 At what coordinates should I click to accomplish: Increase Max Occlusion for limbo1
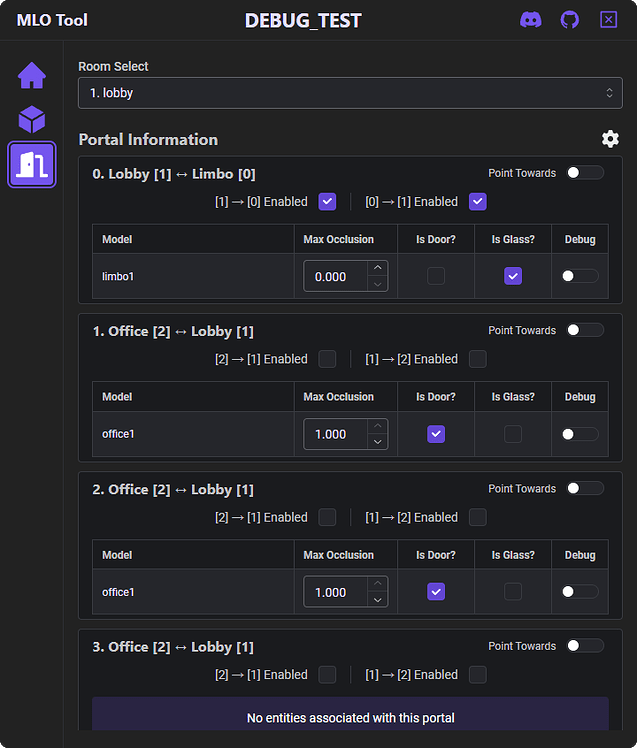tap(377, 268)
